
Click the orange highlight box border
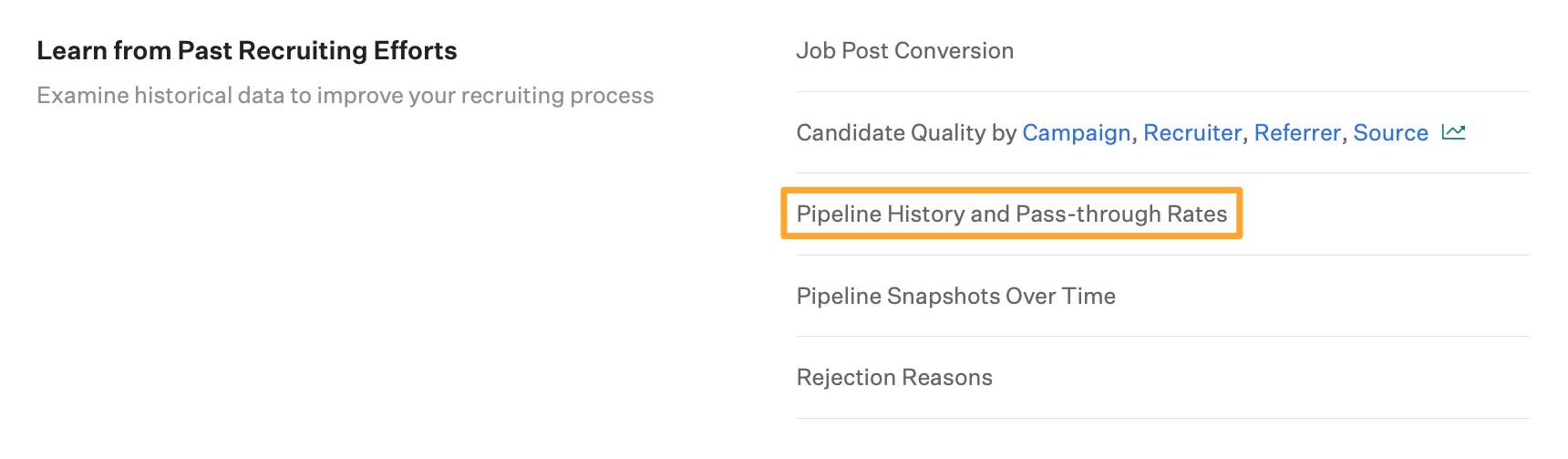click(1012, 190)
